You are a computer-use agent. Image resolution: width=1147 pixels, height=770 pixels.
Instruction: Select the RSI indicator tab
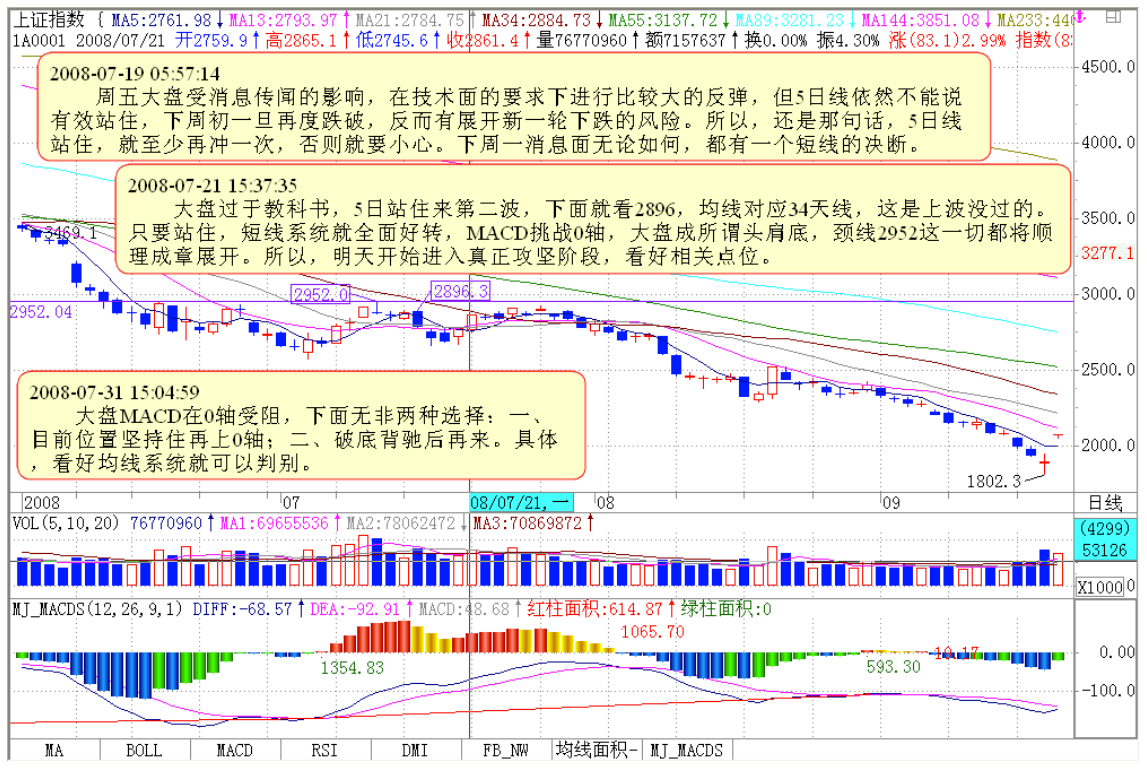click(325, 750)
